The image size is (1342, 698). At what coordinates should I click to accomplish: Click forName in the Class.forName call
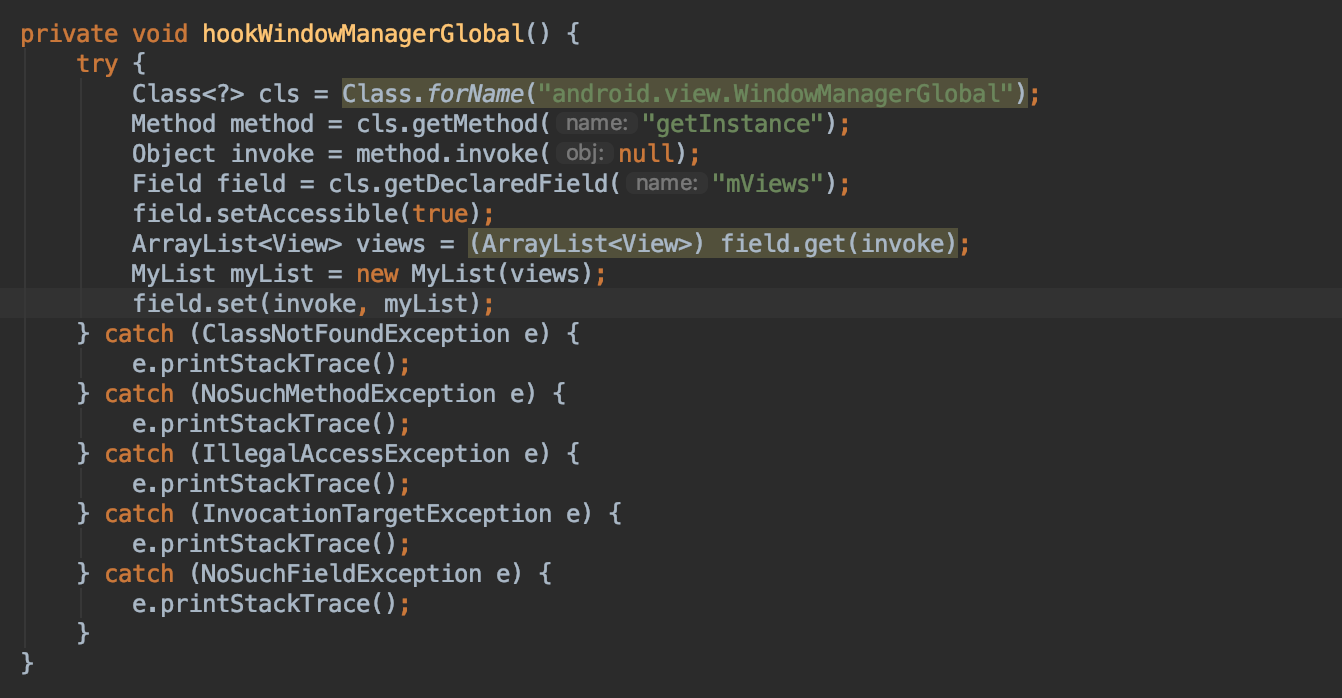tap(476, 94)
